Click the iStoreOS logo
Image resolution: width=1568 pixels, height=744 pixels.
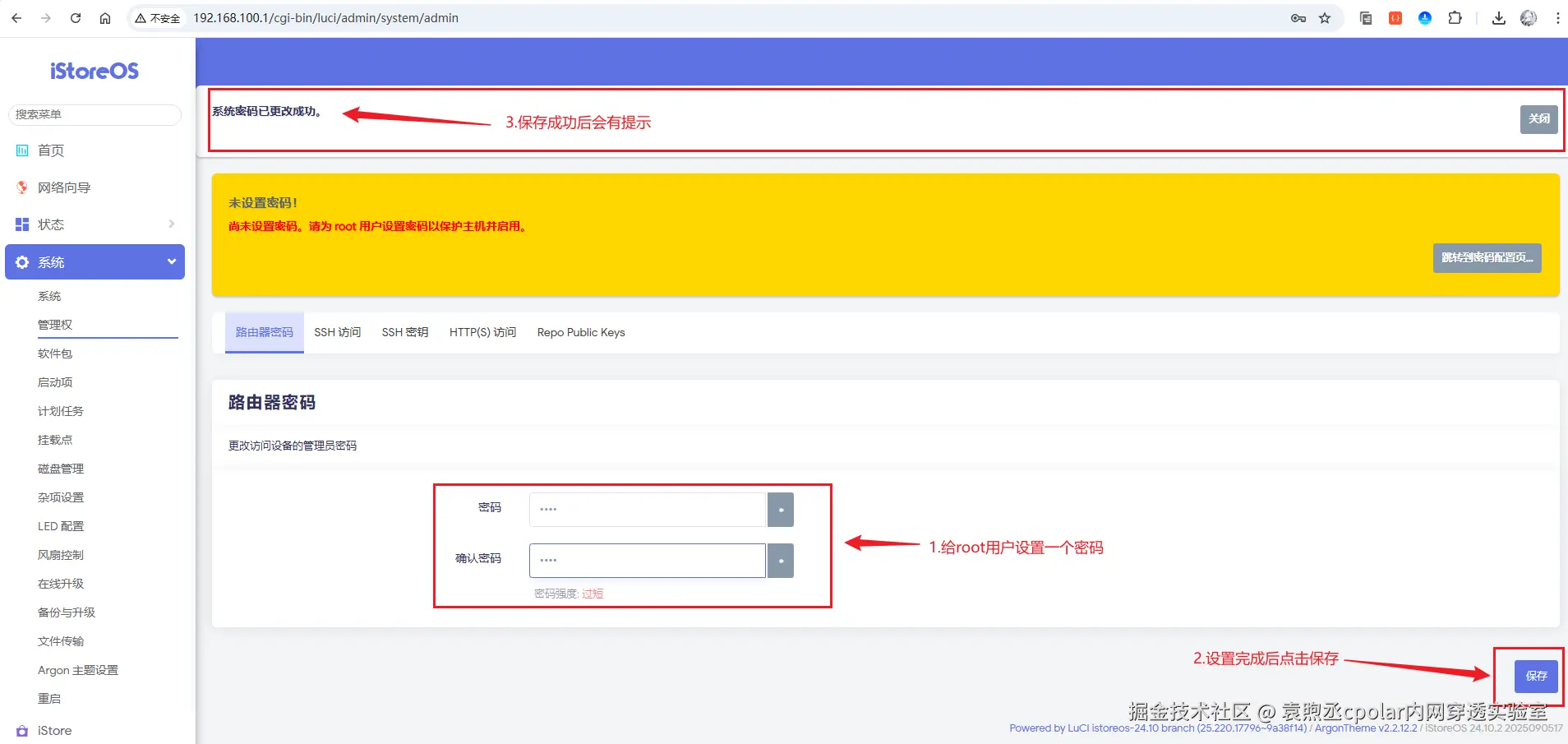click(95, 72)
